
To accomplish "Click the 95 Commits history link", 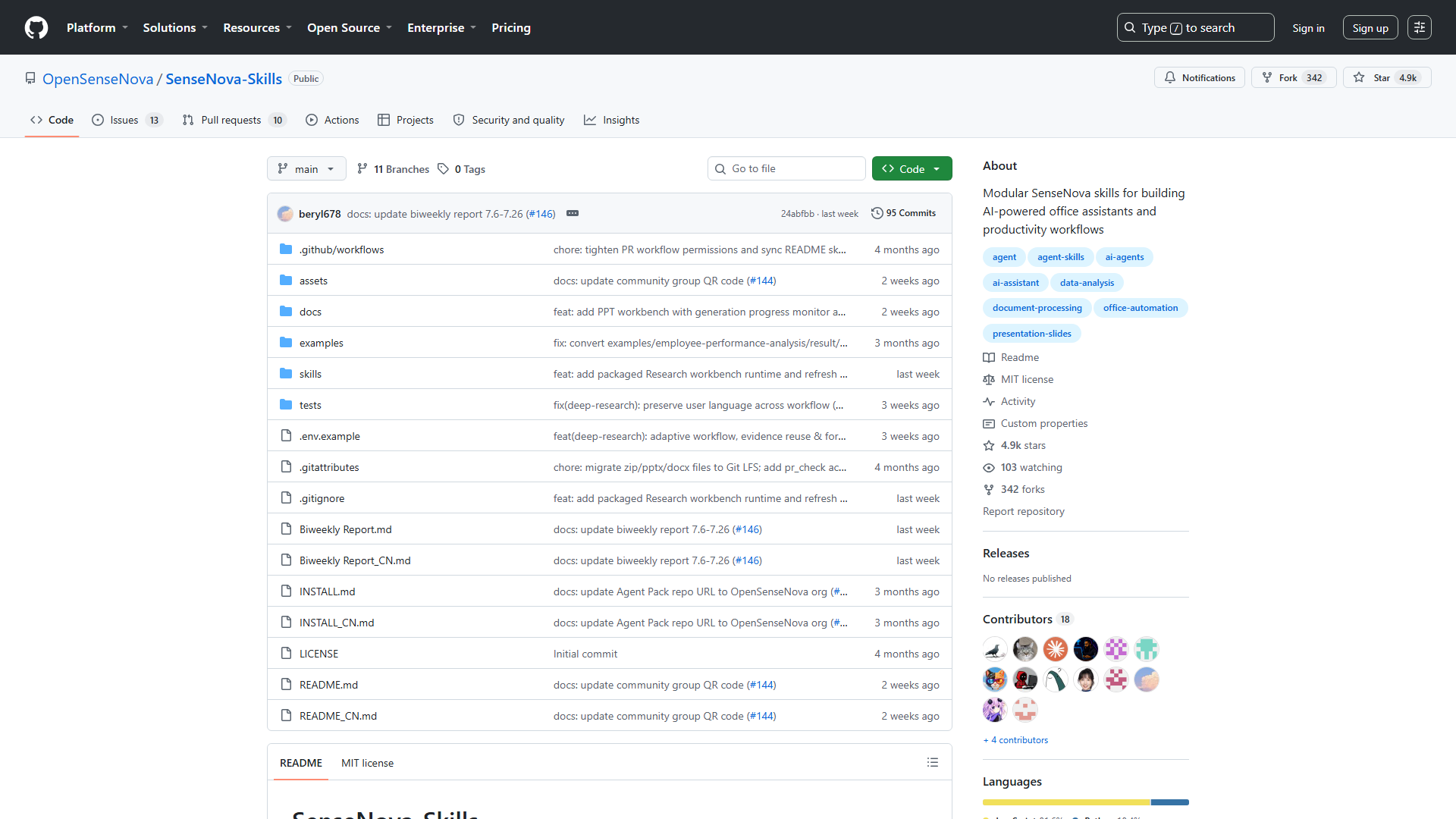I will coord(904,214).
